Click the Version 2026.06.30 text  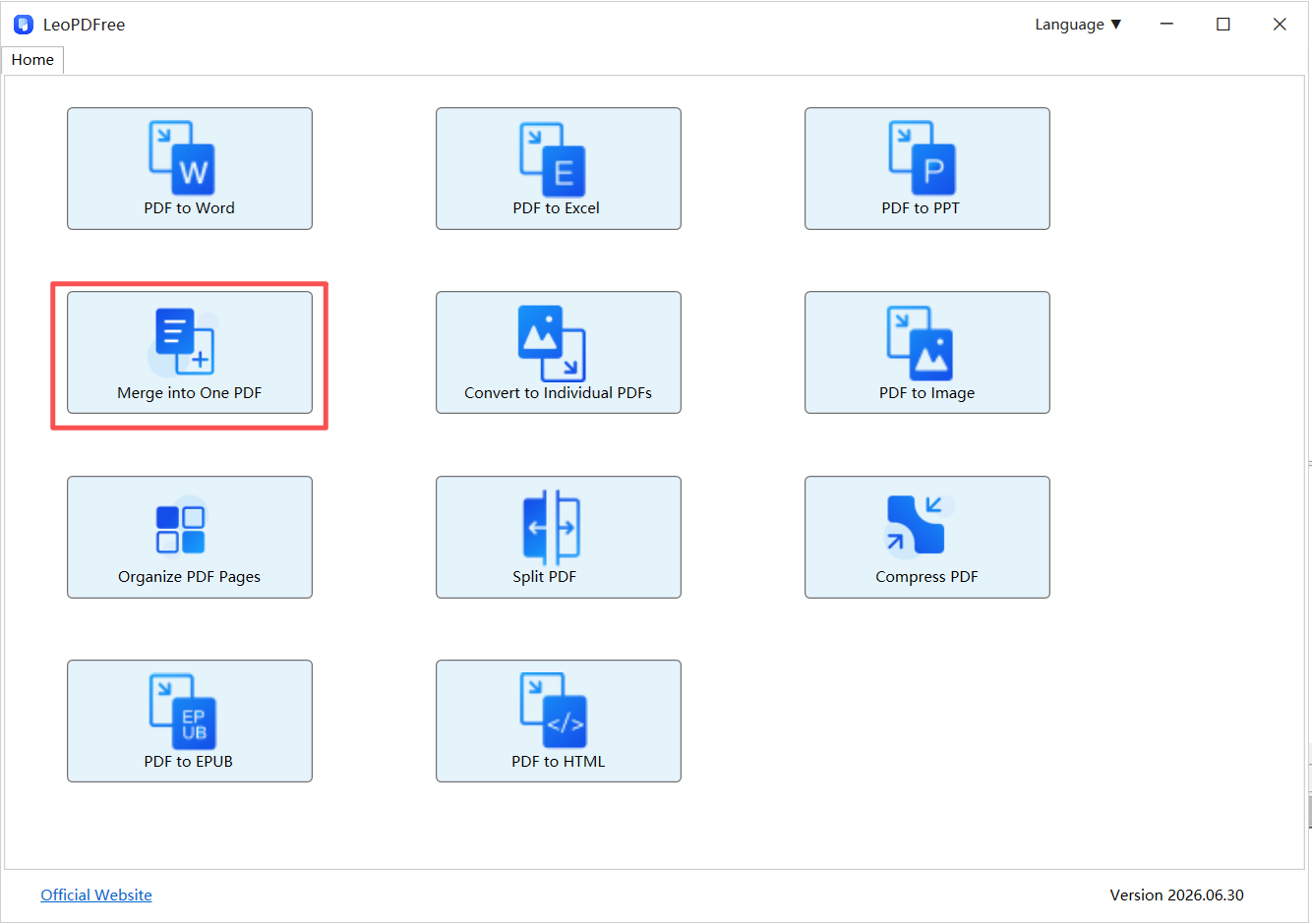(1176, 895)
